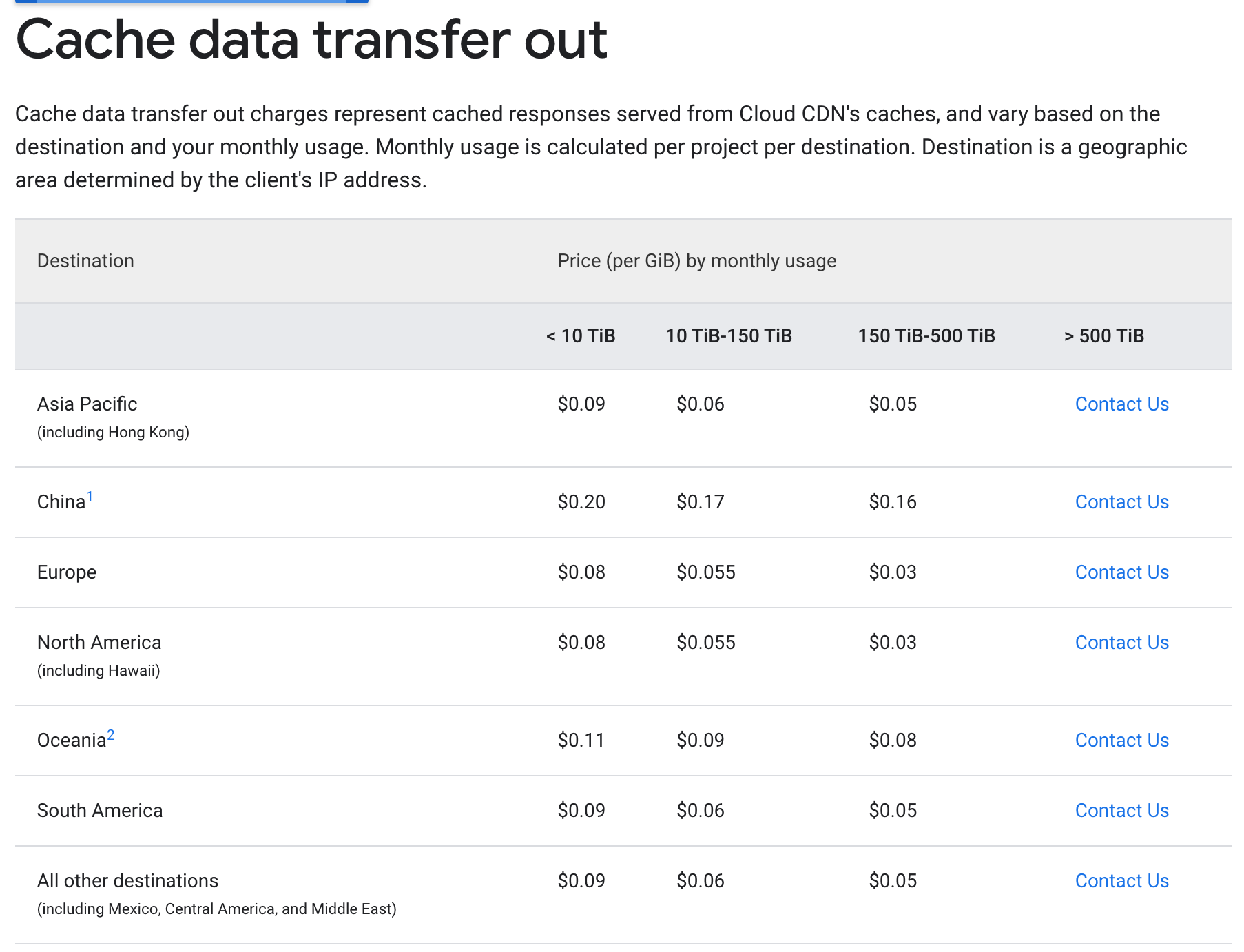Click Contact Us for All other destinations

[1121, 881]
